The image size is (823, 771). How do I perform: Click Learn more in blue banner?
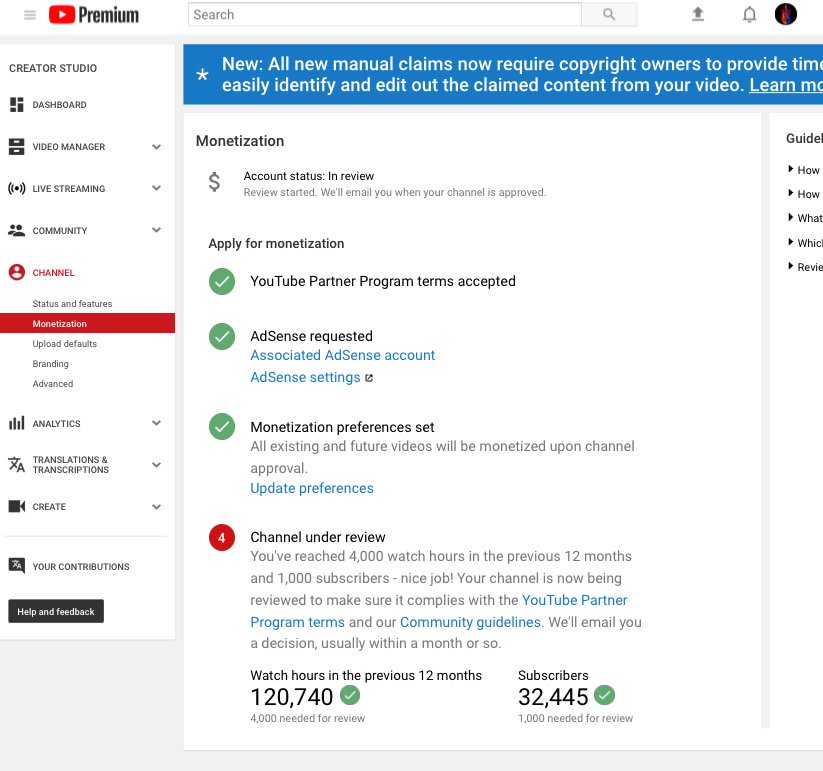[786, 85]
